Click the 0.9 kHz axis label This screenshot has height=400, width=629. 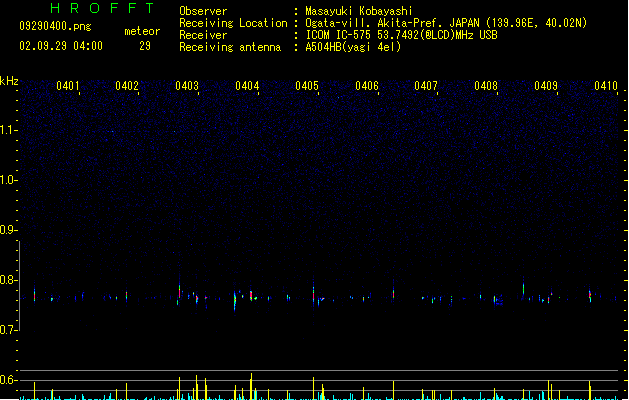tap(8, 230)
